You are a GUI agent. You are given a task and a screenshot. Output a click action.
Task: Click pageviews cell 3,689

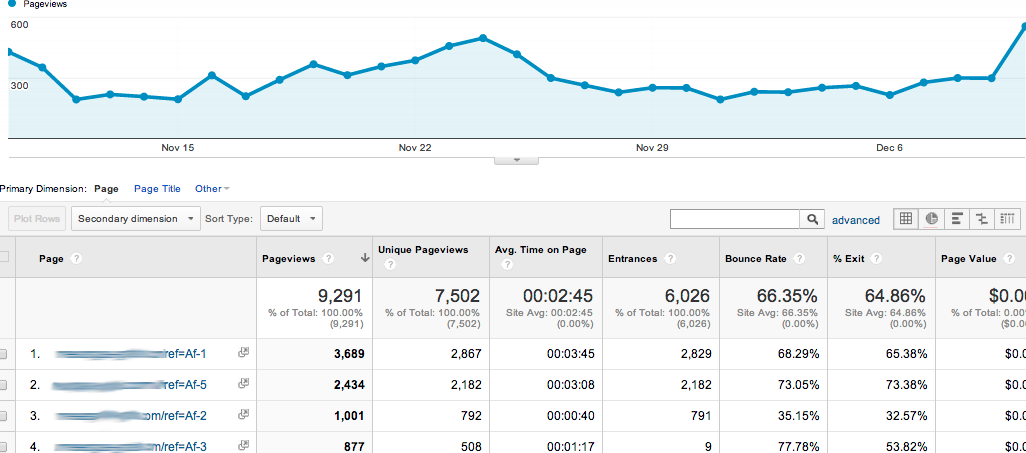(x=349, y=354)
